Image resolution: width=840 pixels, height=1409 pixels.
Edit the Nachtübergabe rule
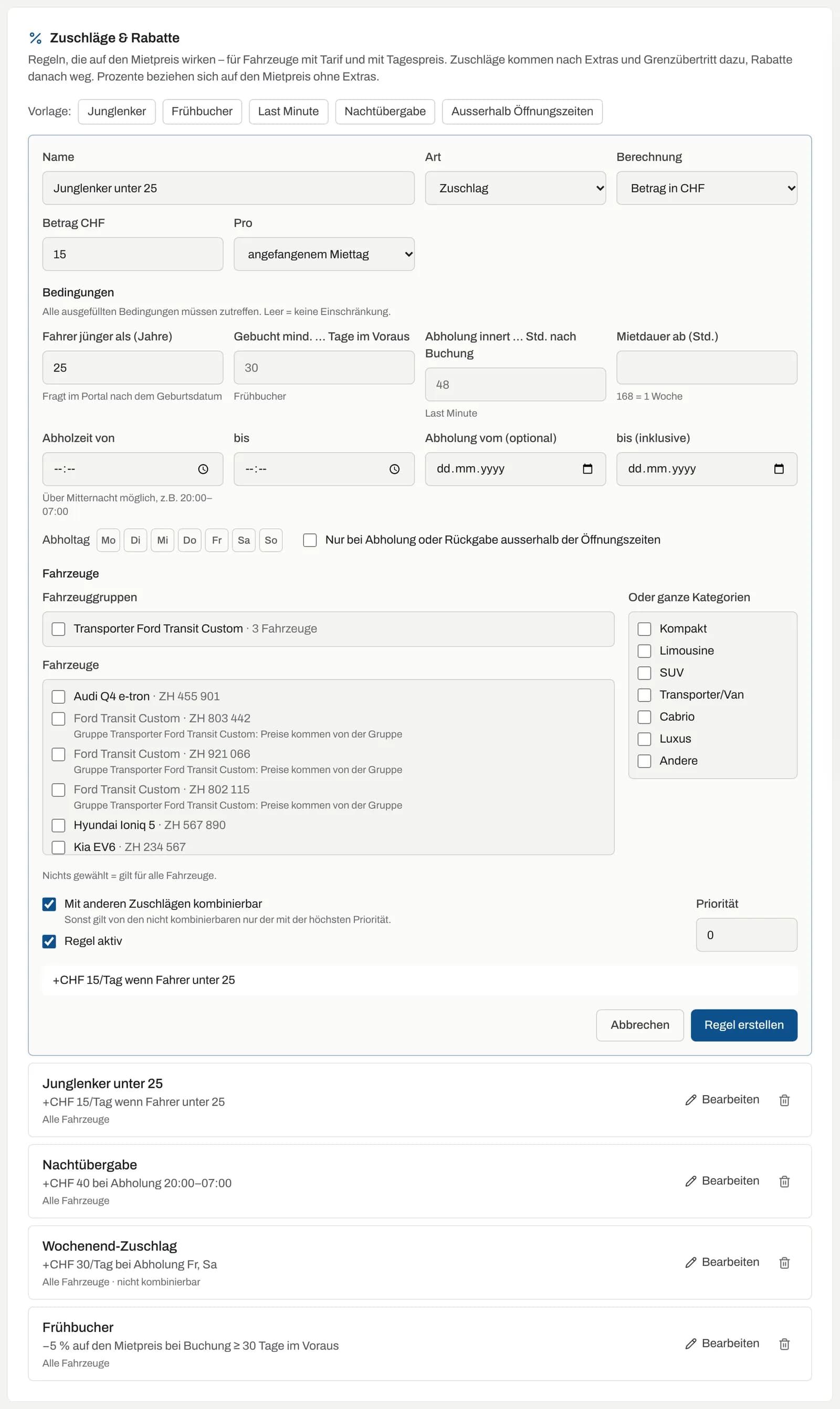722,1181
